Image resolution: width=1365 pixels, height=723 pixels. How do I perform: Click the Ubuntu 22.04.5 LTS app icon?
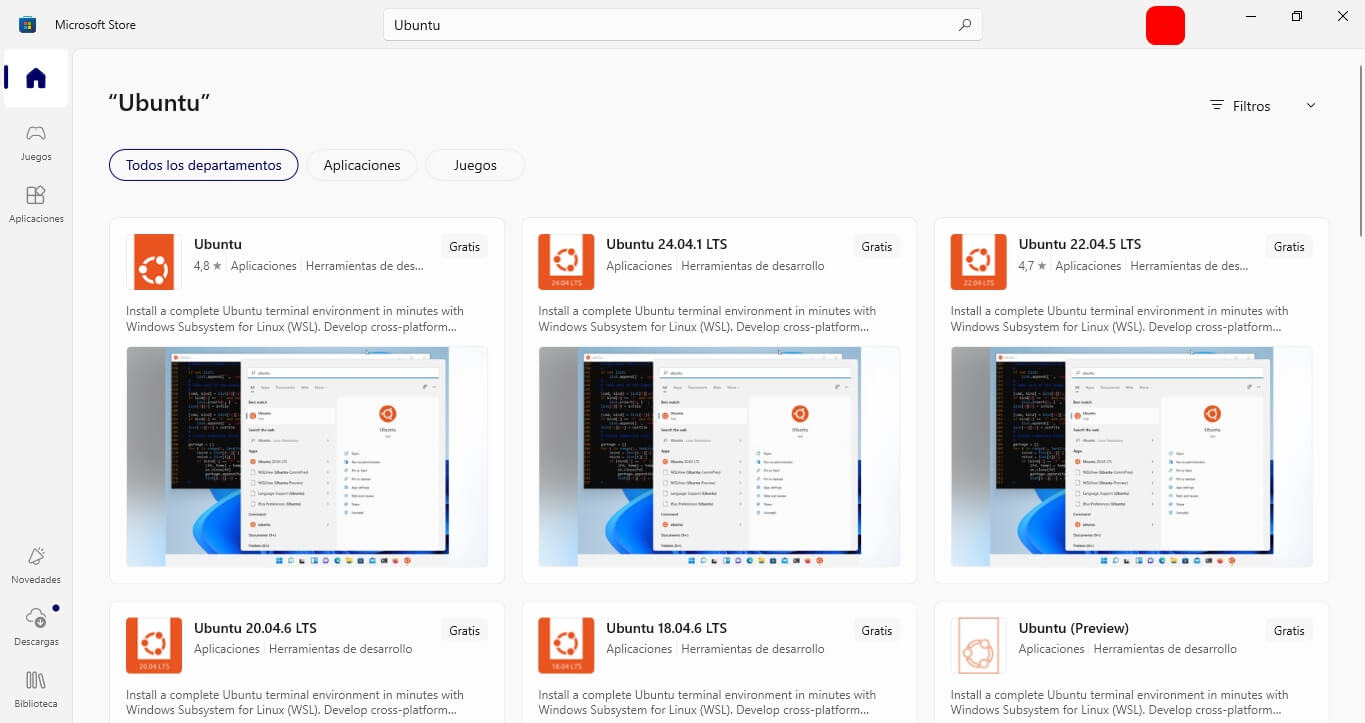point(978,262)
